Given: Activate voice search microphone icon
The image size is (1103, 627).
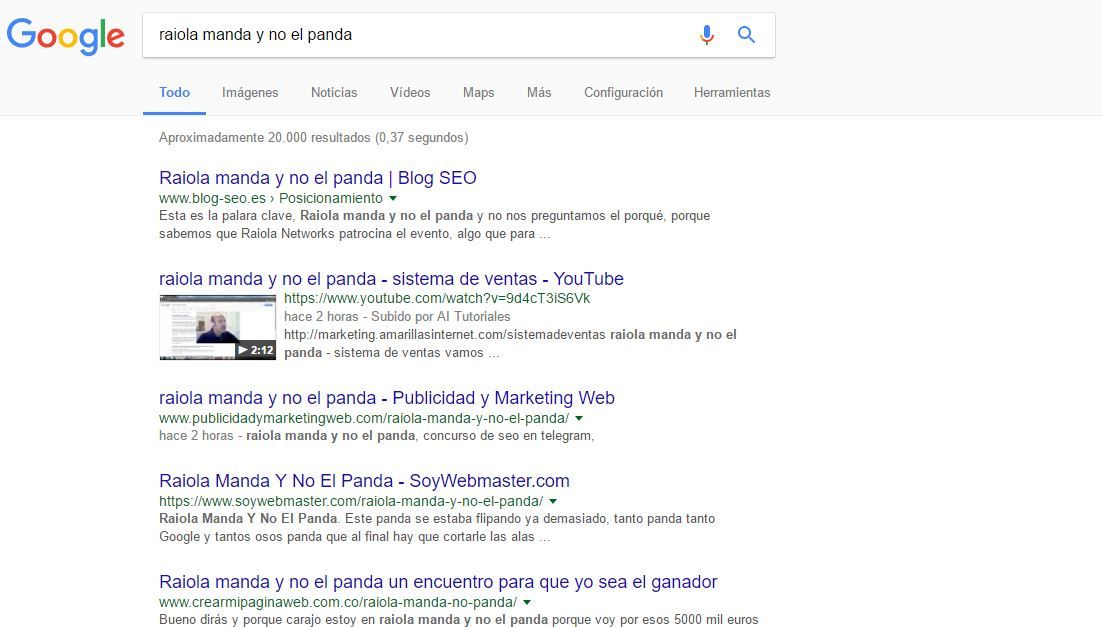Looking at the screenshot, I should pos(707,35).
